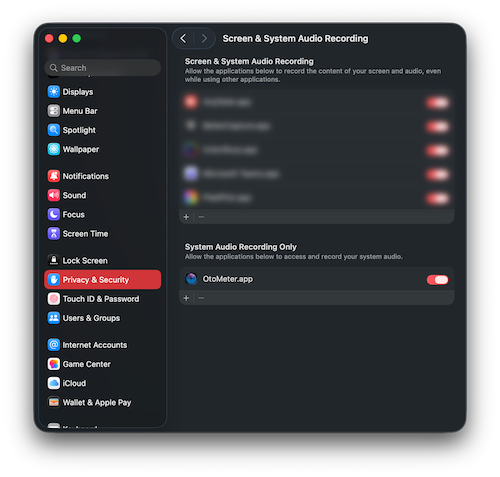The image size is (500, 477).
Task: Select Wallpaper in the sidebar
Action: [103, 149]
